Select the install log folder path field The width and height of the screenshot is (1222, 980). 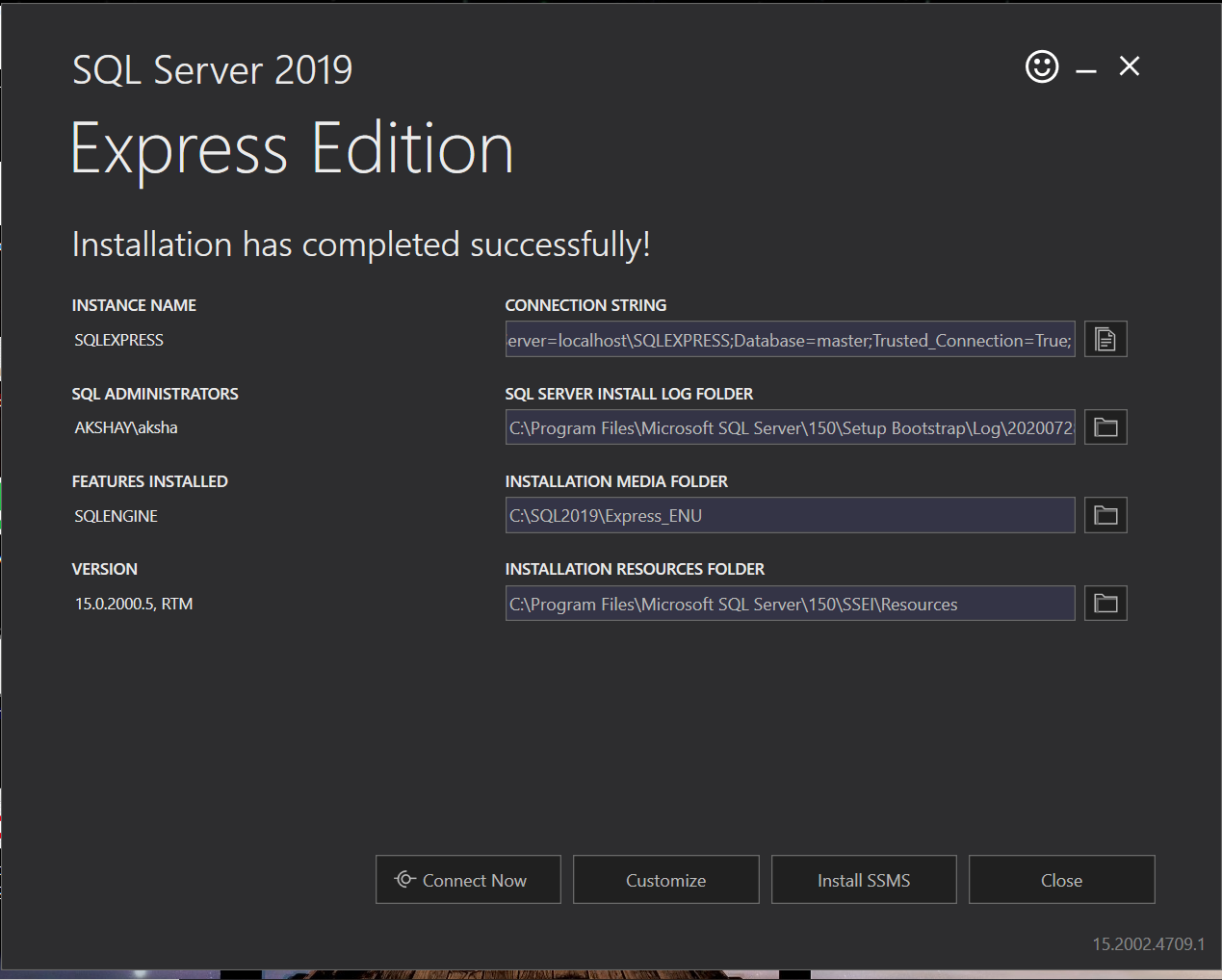pyautogui.click(x=791, y=427)
